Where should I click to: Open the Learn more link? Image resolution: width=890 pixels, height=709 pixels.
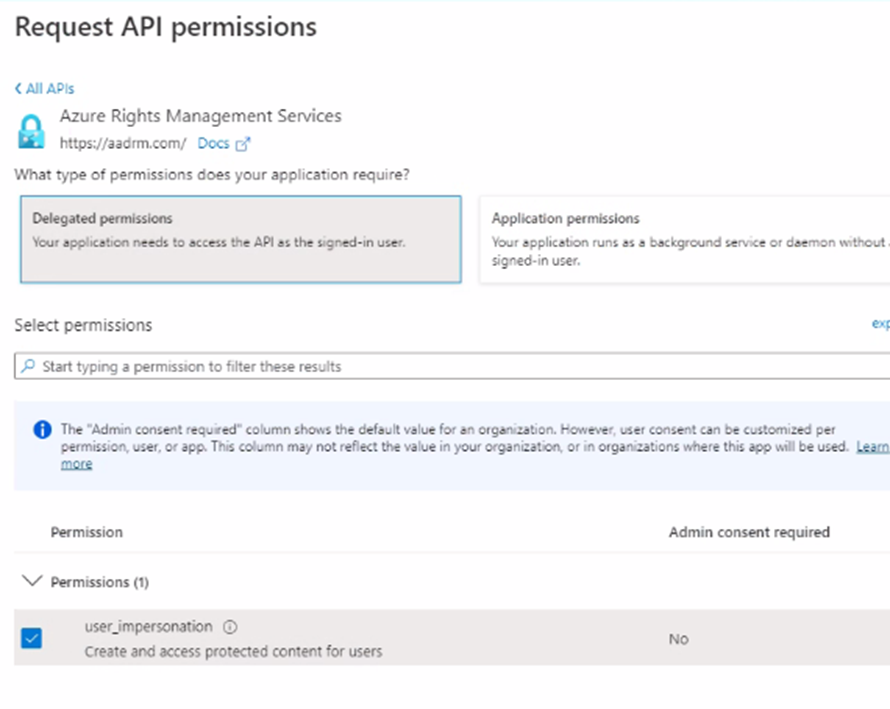[x=872, y=447]
